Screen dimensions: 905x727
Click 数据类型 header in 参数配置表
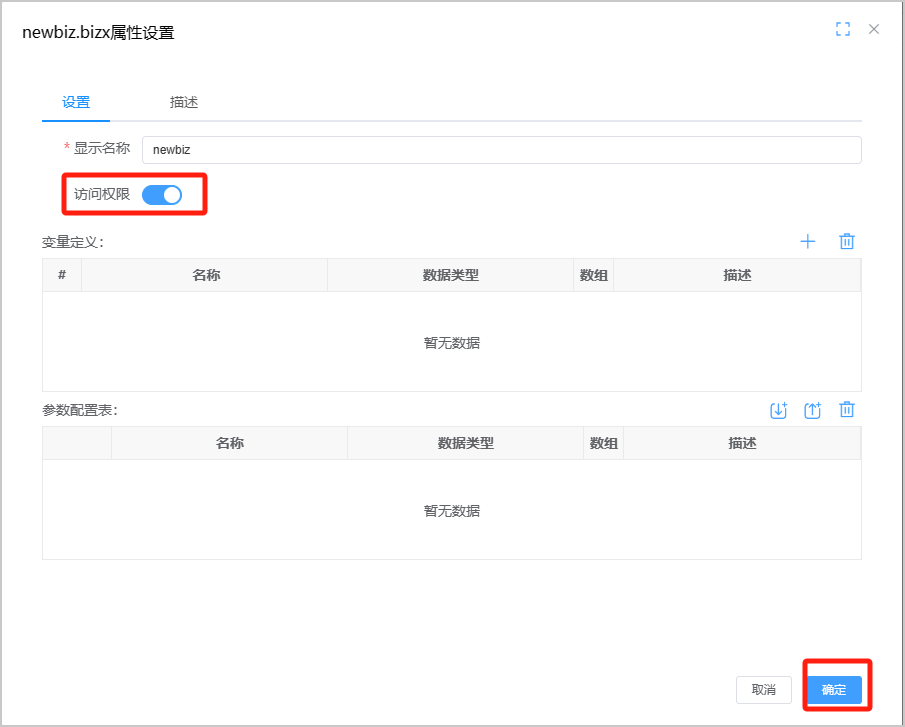(x=466, y=443)
